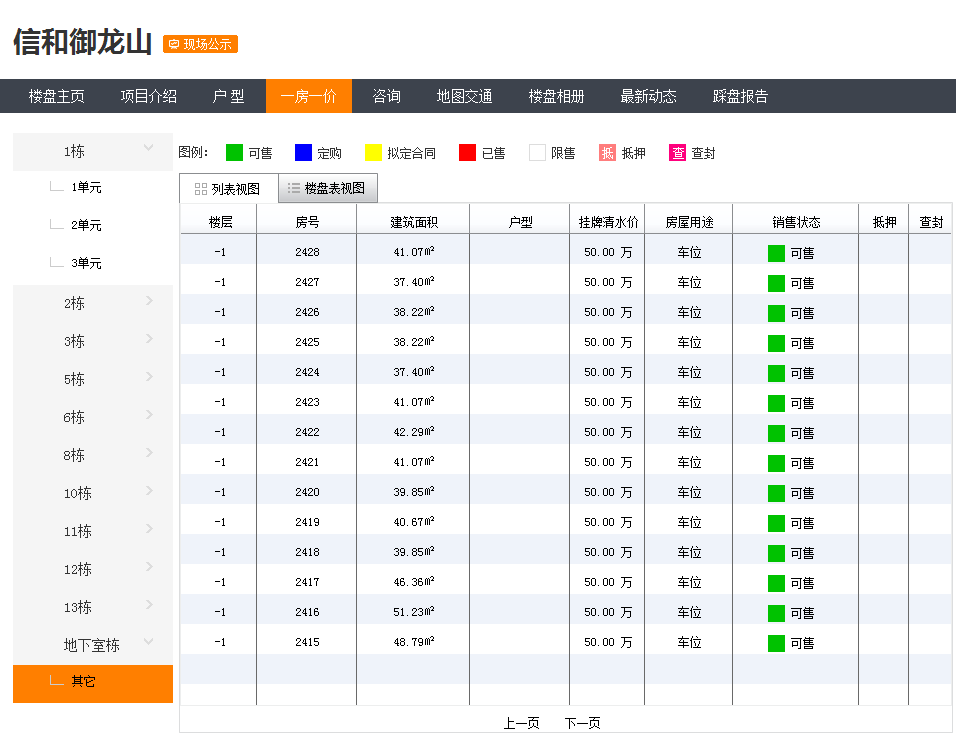Expand the 2栋 tree section
The width and height of the screenshot is (956, 740).
[x=92, y=302]
